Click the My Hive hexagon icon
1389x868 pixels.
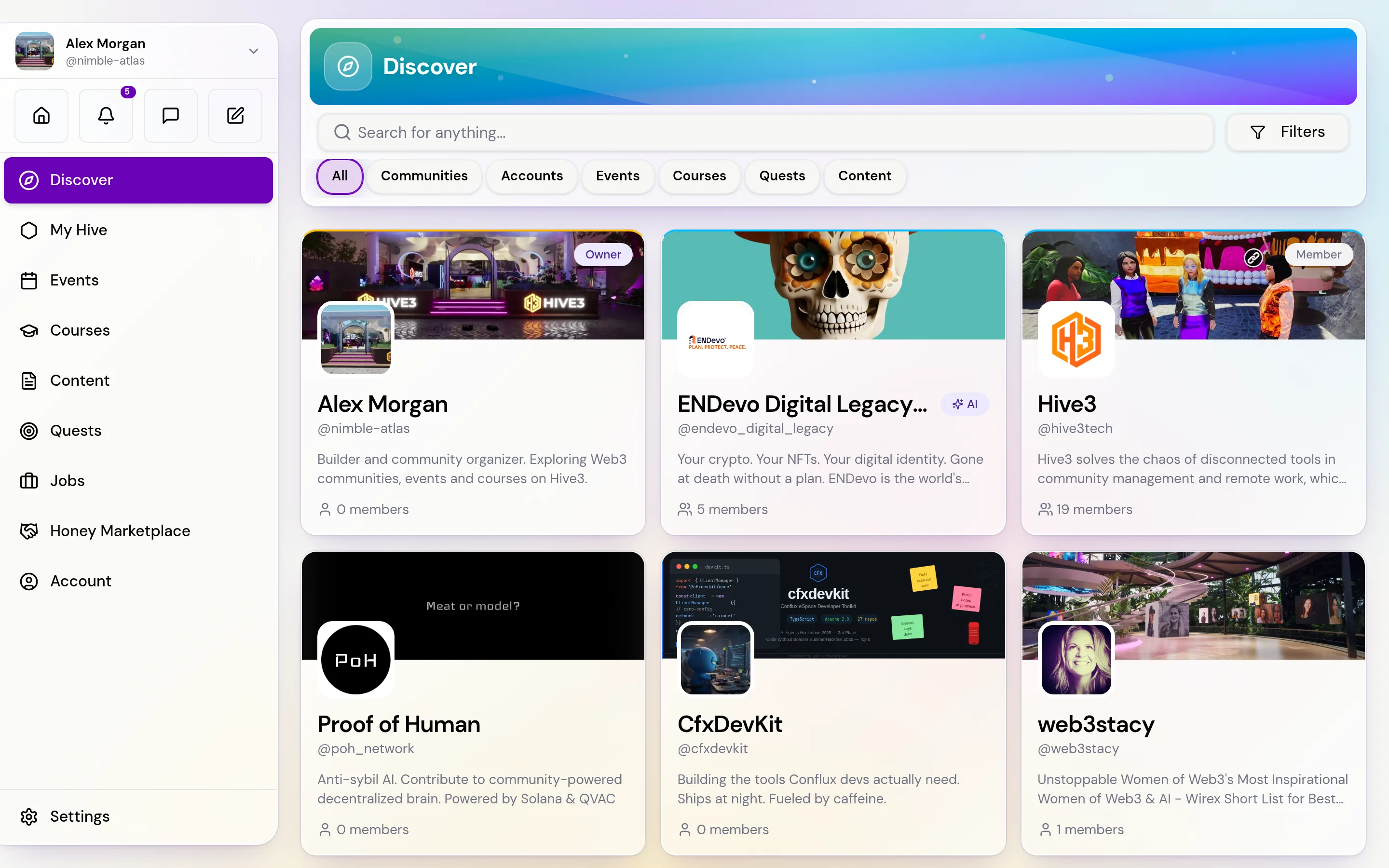(29, 230)
